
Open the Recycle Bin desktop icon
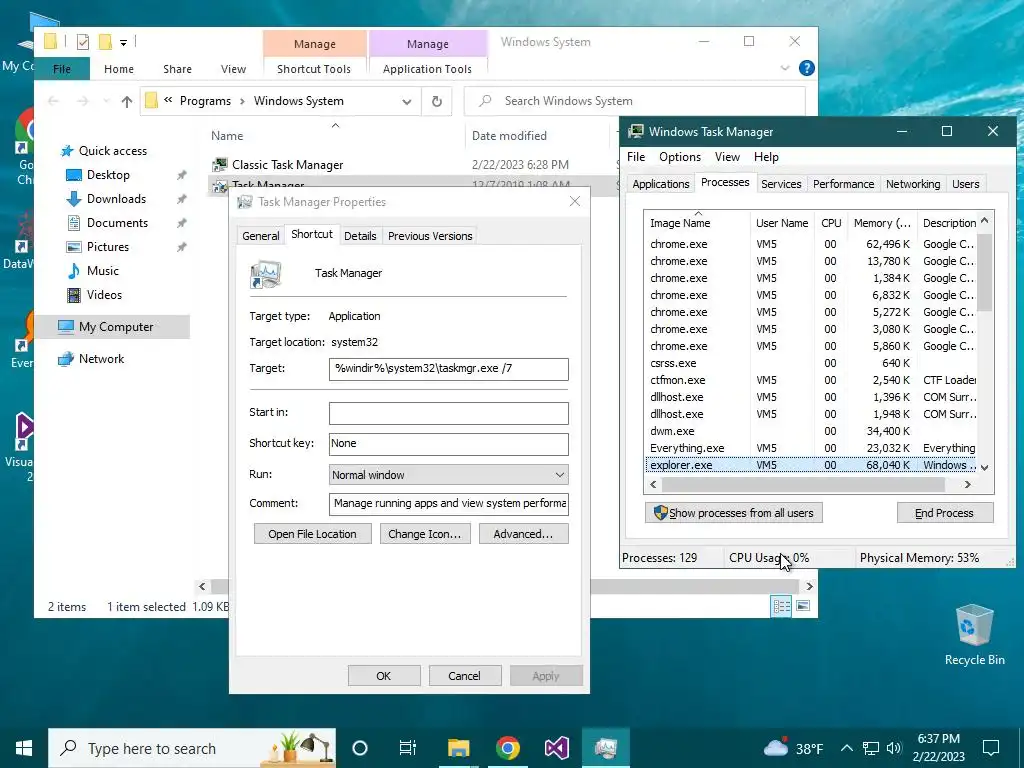click(974, 626)
